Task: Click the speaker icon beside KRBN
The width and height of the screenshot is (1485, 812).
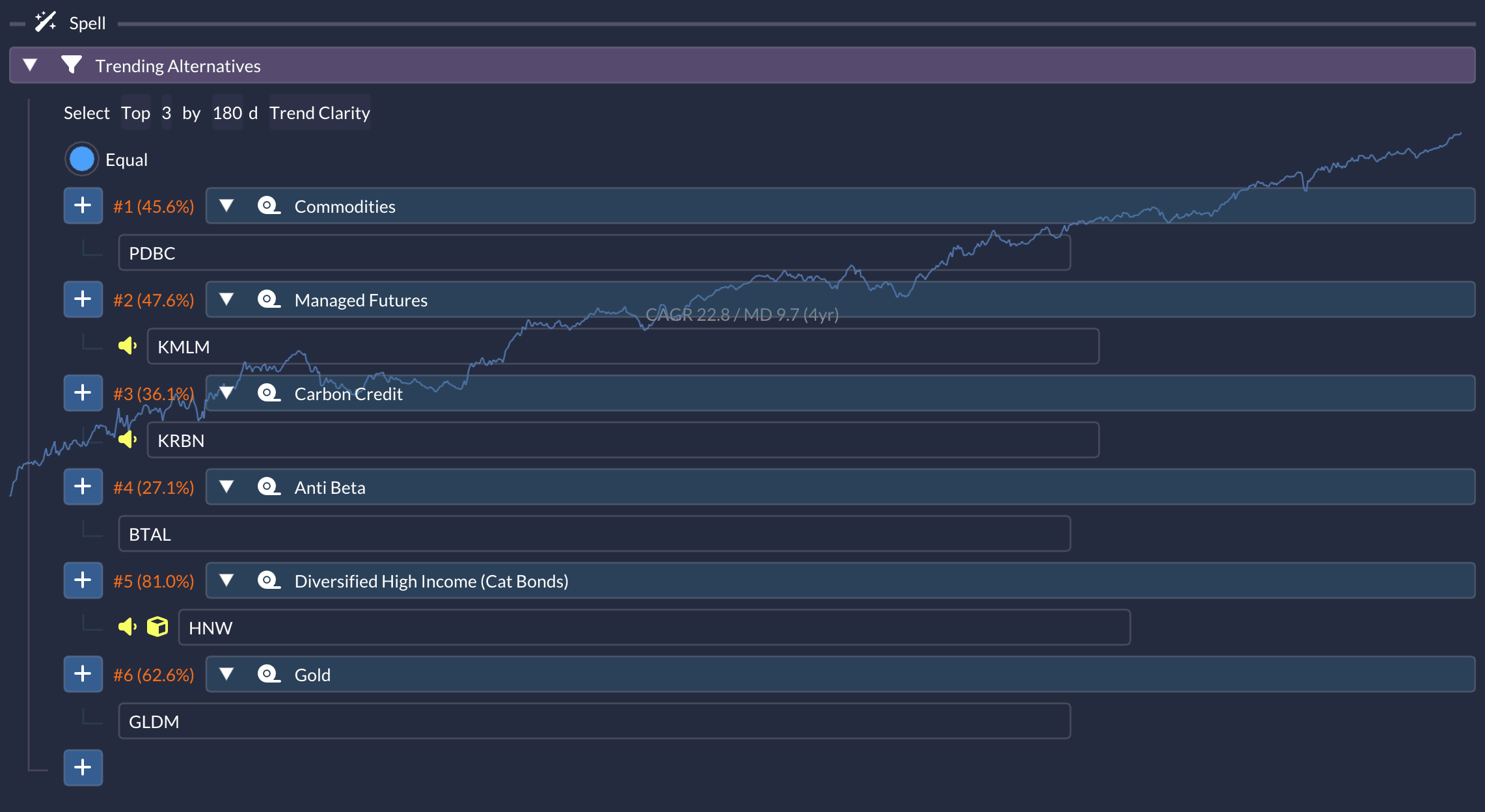Action: pos(128,440)
